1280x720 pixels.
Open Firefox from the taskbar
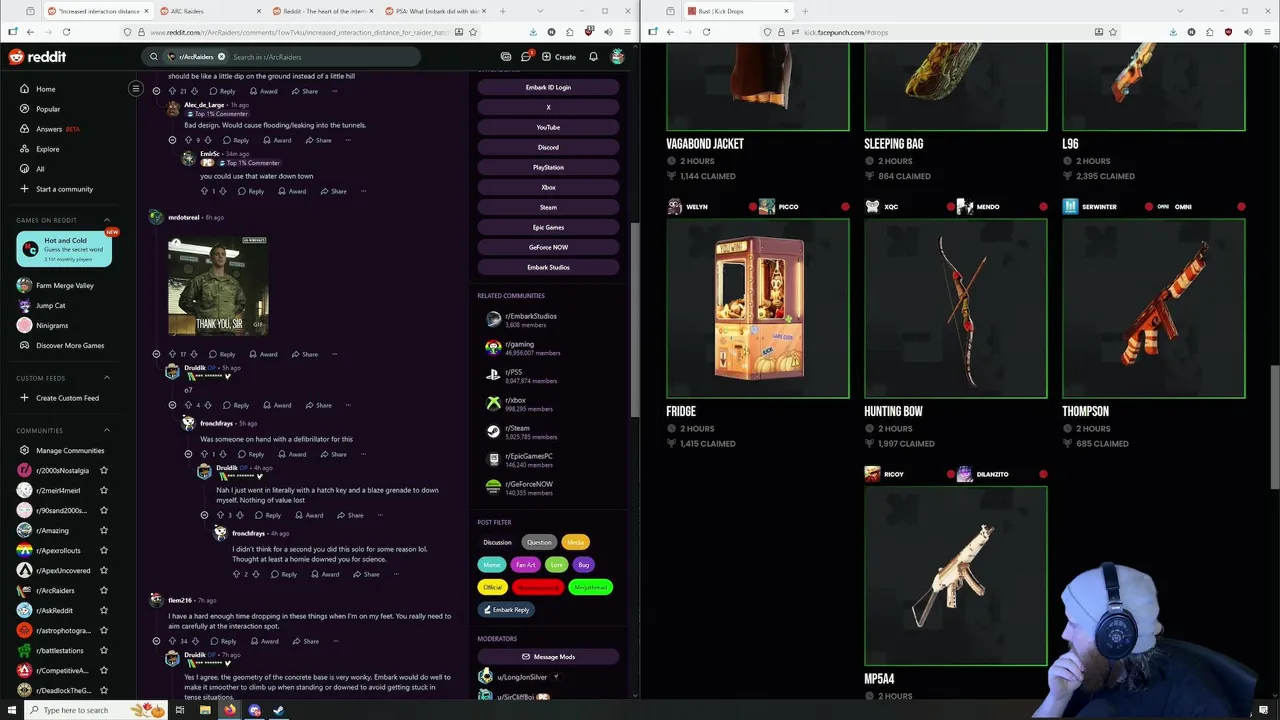230,710
